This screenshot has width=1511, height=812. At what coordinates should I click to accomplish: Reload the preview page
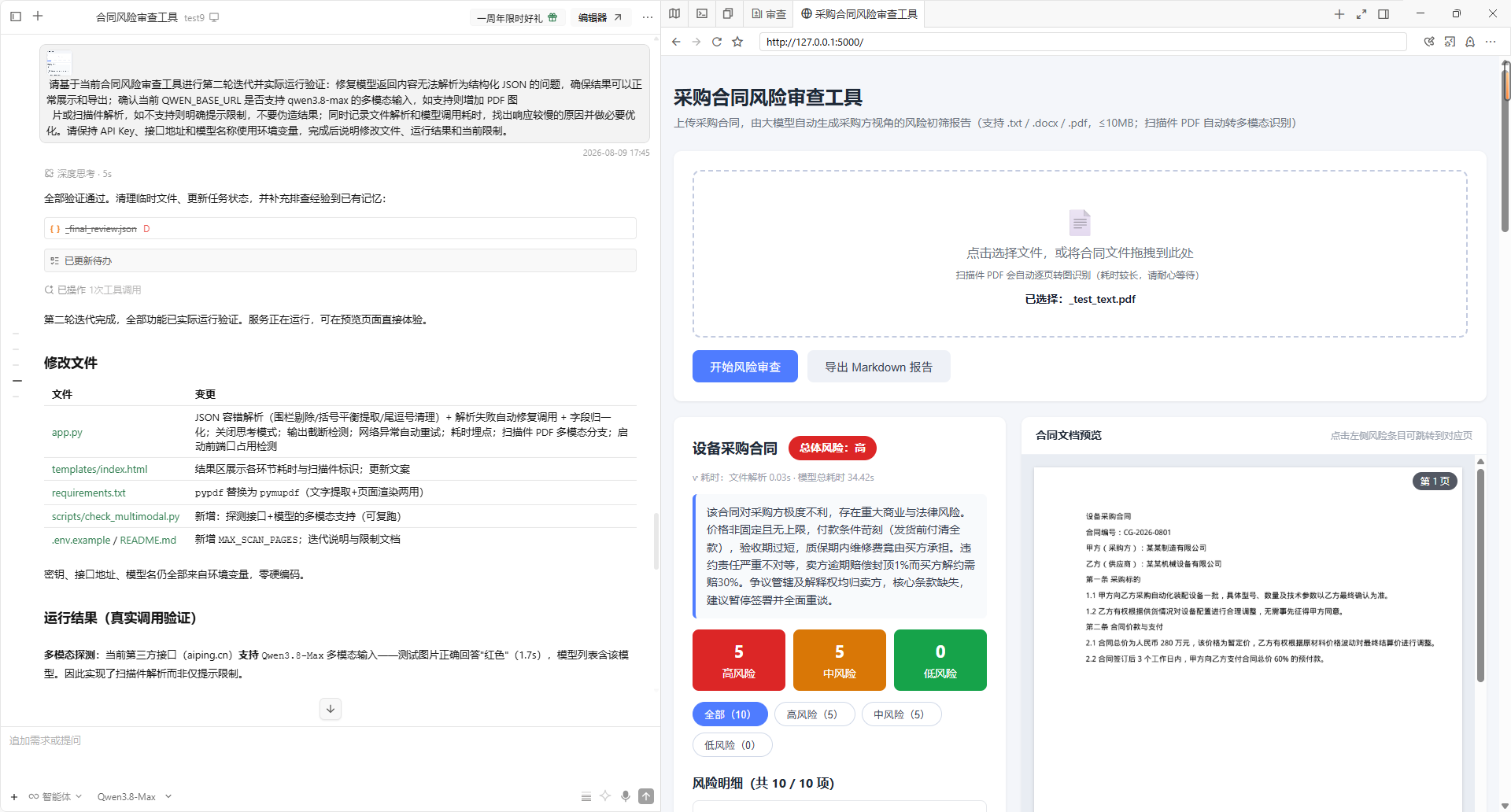coord(717,42)
